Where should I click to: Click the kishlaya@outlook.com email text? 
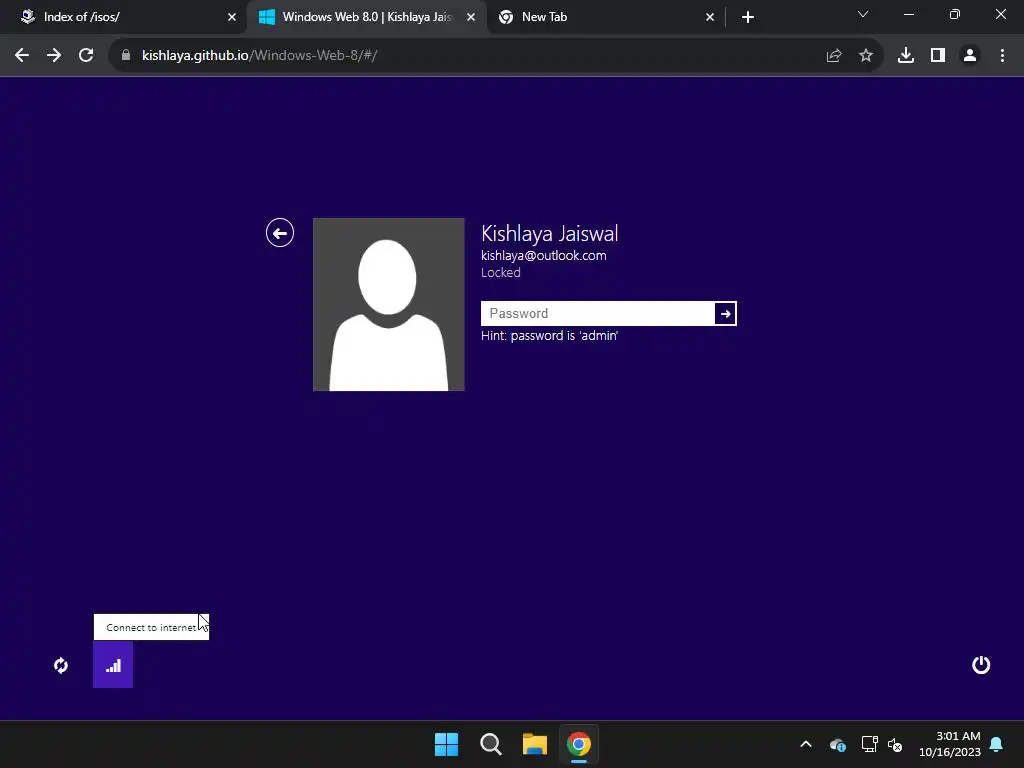coord(543,255)
